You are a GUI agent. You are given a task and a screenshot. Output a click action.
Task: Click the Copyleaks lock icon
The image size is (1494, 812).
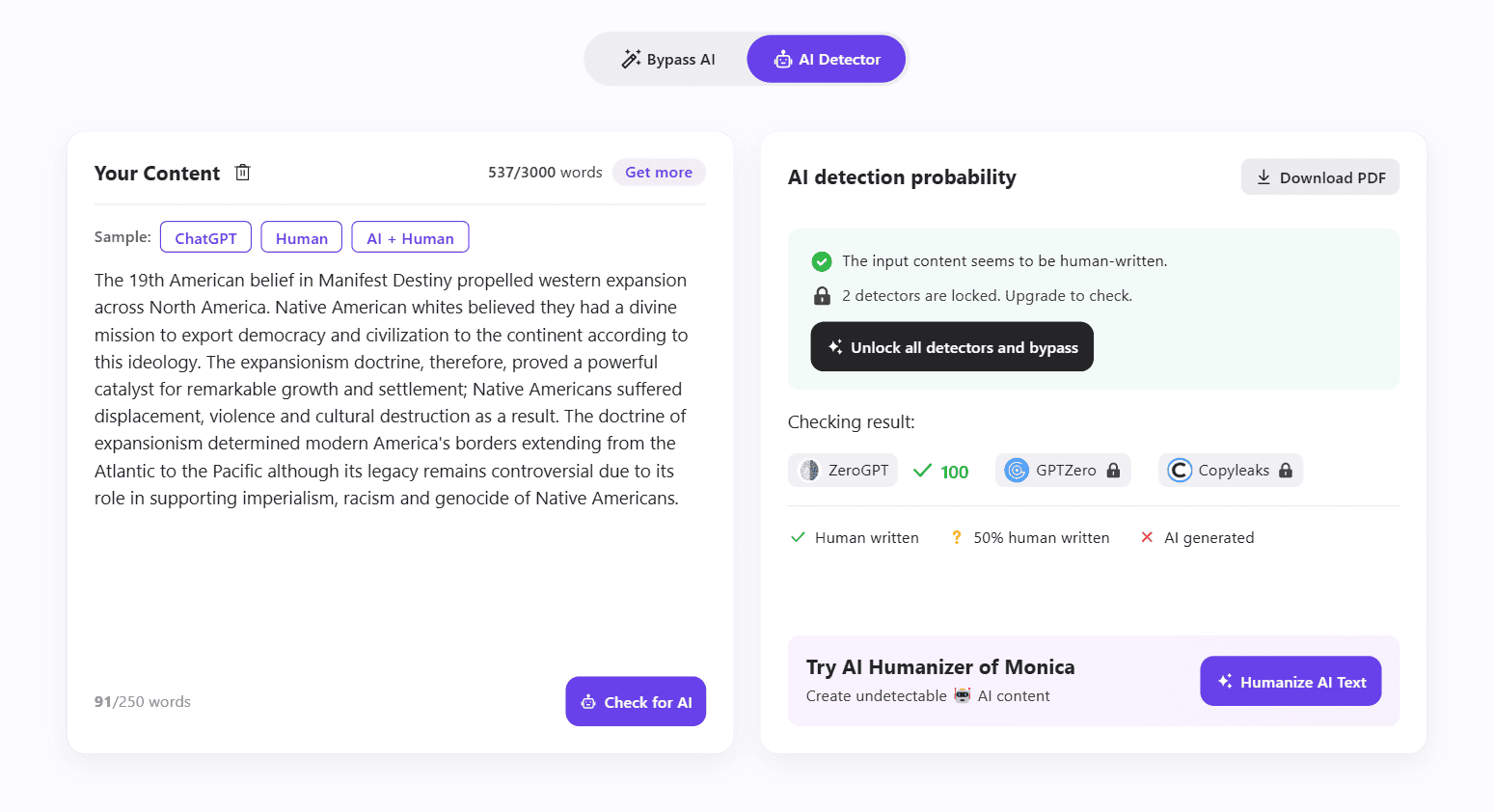click(x=1286, y=471)
